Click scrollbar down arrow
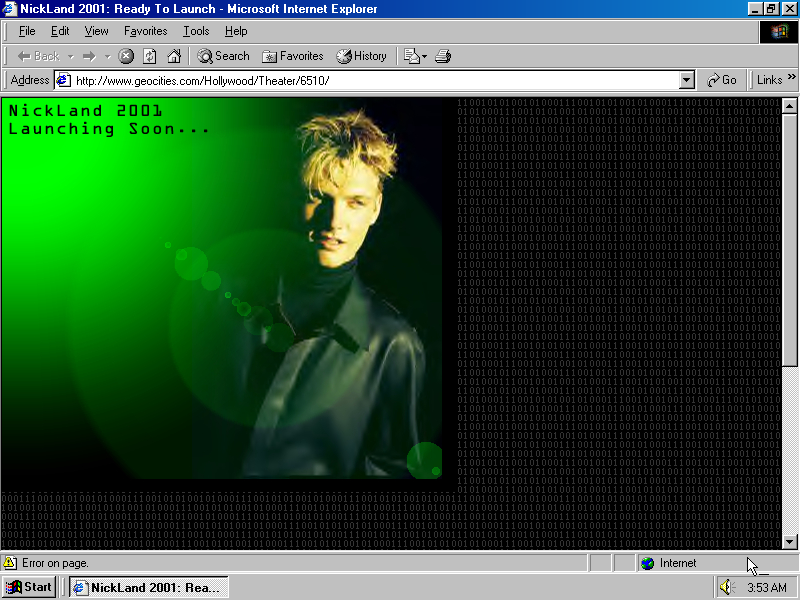Viewport: 800px width, 600px height. pos(789,541)
